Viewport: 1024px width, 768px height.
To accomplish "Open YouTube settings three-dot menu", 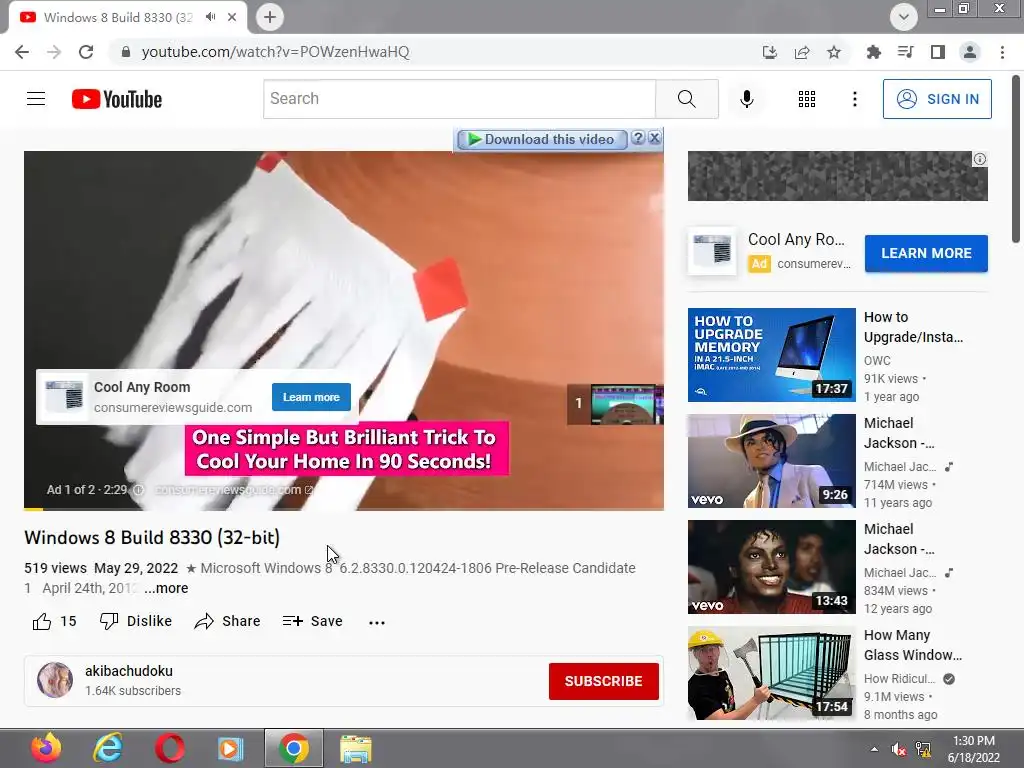I will tap(854, 99).
